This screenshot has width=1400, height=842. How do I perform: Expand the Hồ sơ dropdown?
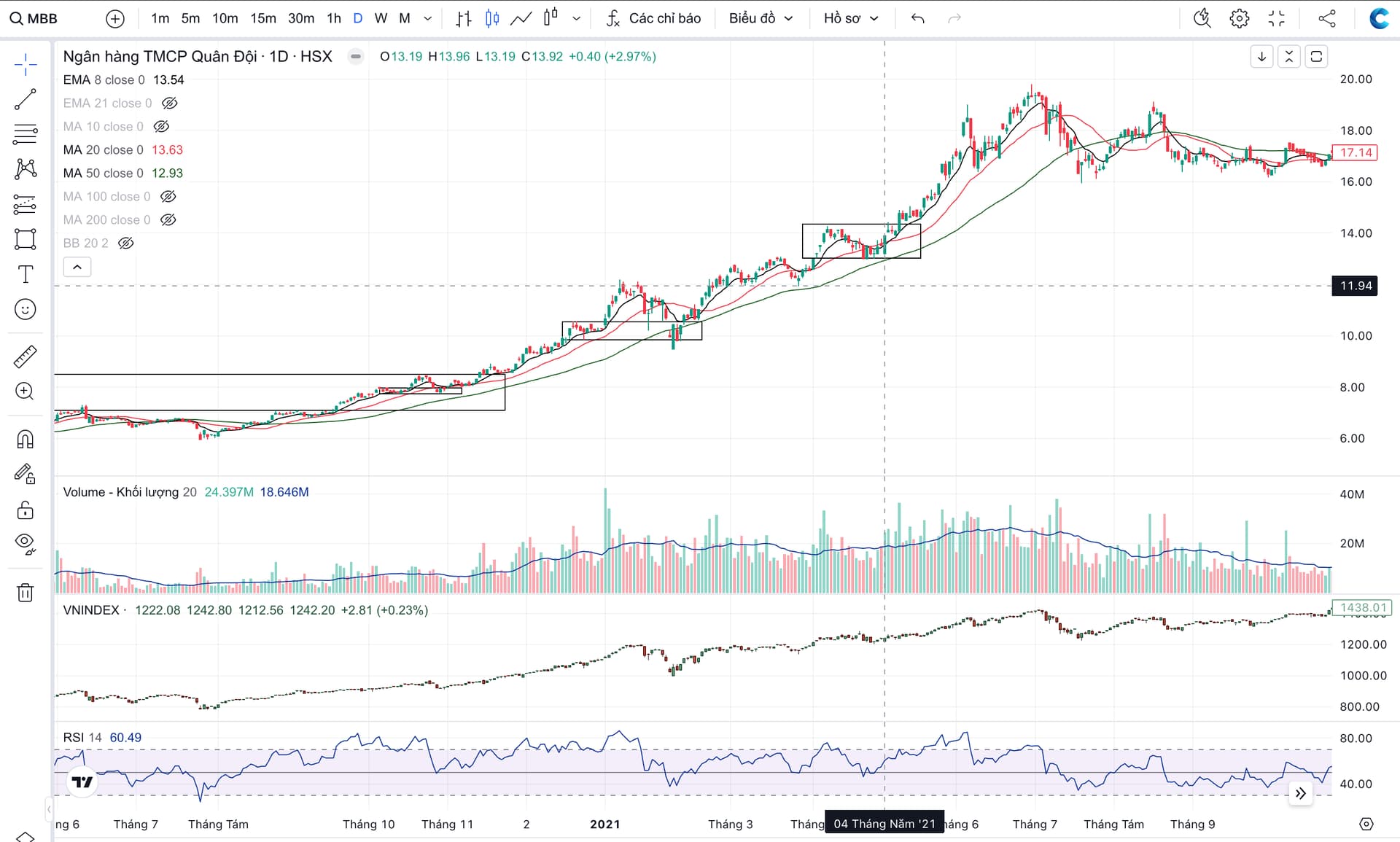click(x=850, y=18)
